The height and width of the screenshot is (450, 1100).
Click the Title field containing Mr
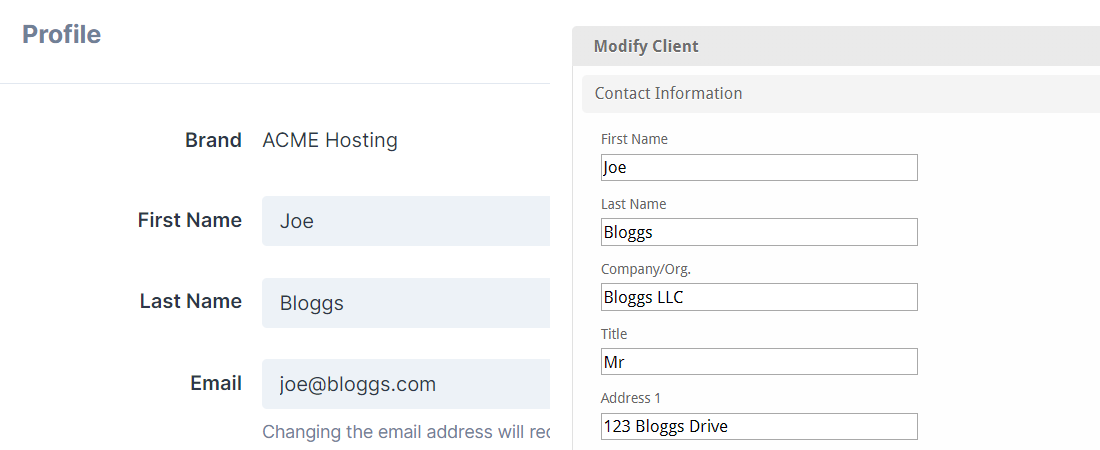pyautogui.click(x=759, y=362)
